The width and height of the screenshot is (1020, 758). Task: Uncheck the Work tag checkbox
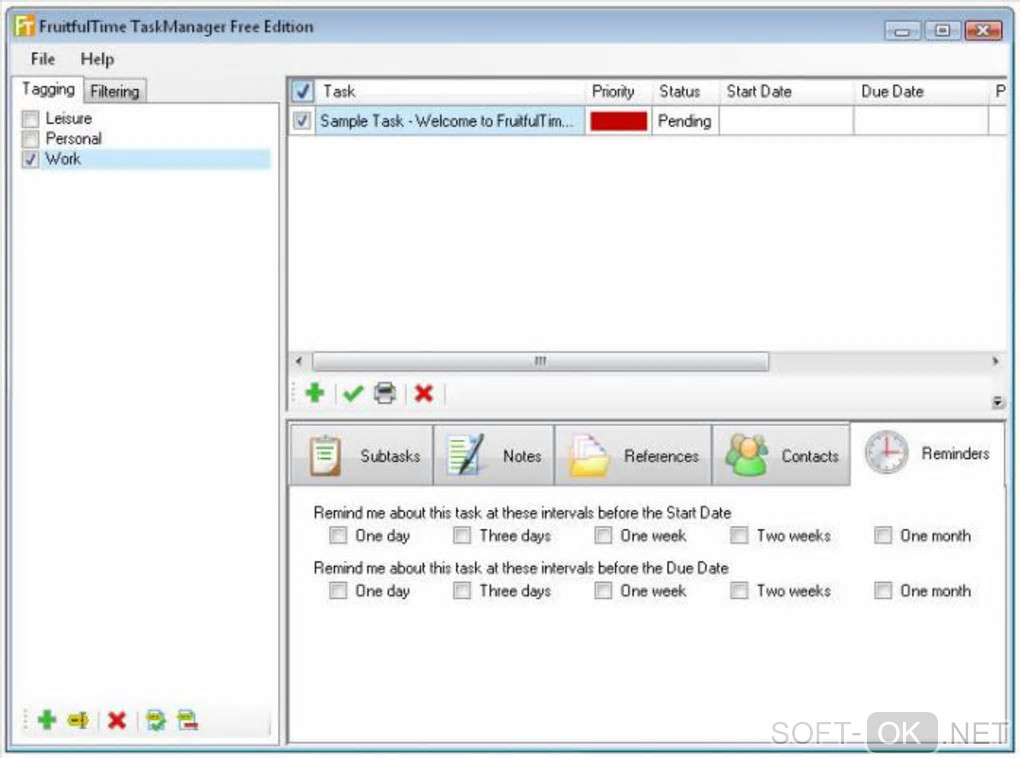click(30, 159)
